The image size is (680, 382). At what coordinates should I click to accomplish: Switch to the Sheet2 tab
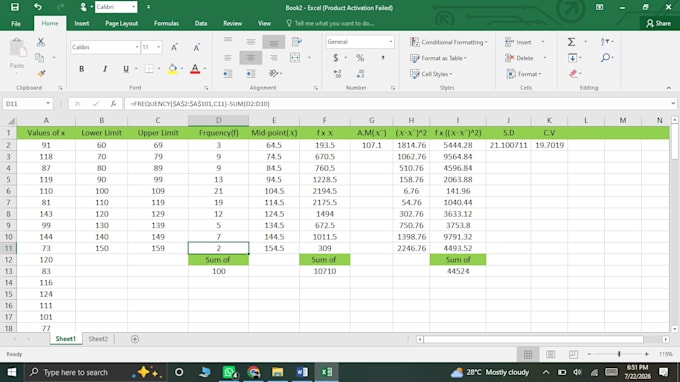tap(98, 339)
